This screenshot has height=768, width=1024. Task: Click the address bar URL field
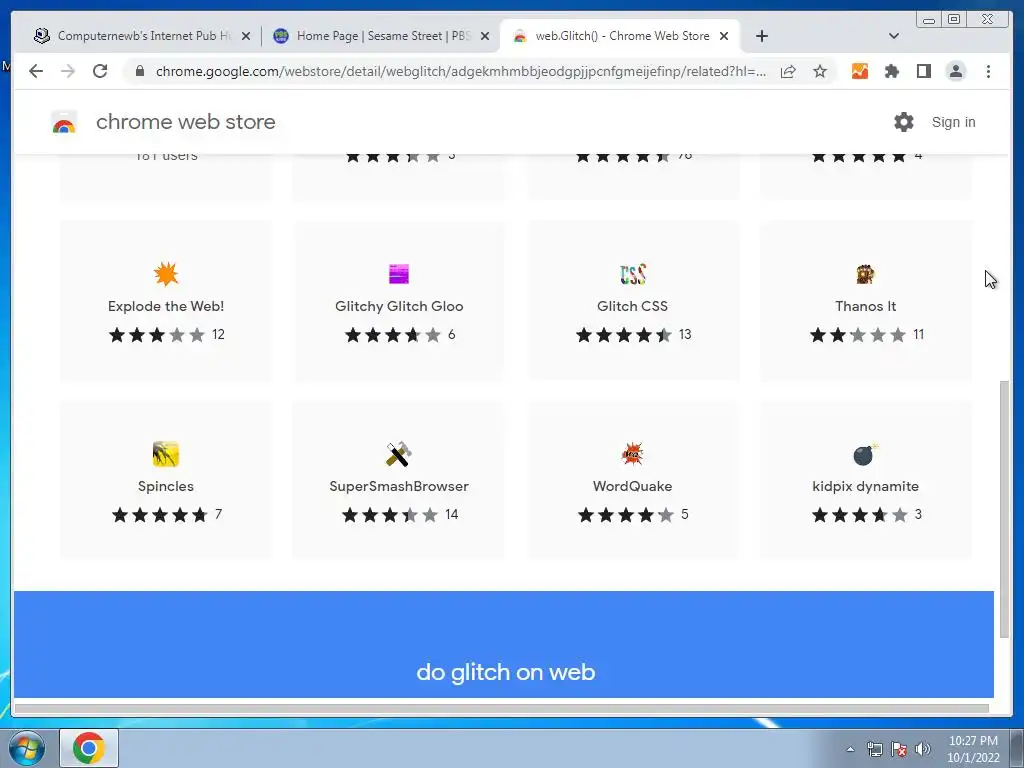460,71
